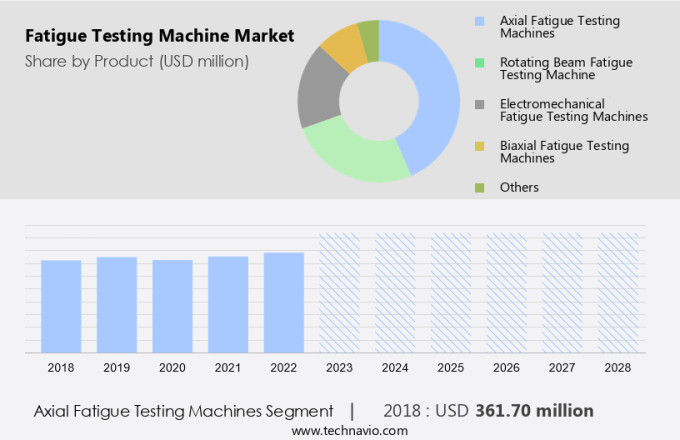
Task: Select the yellow donut chart segment
Action: pos(344,43)
